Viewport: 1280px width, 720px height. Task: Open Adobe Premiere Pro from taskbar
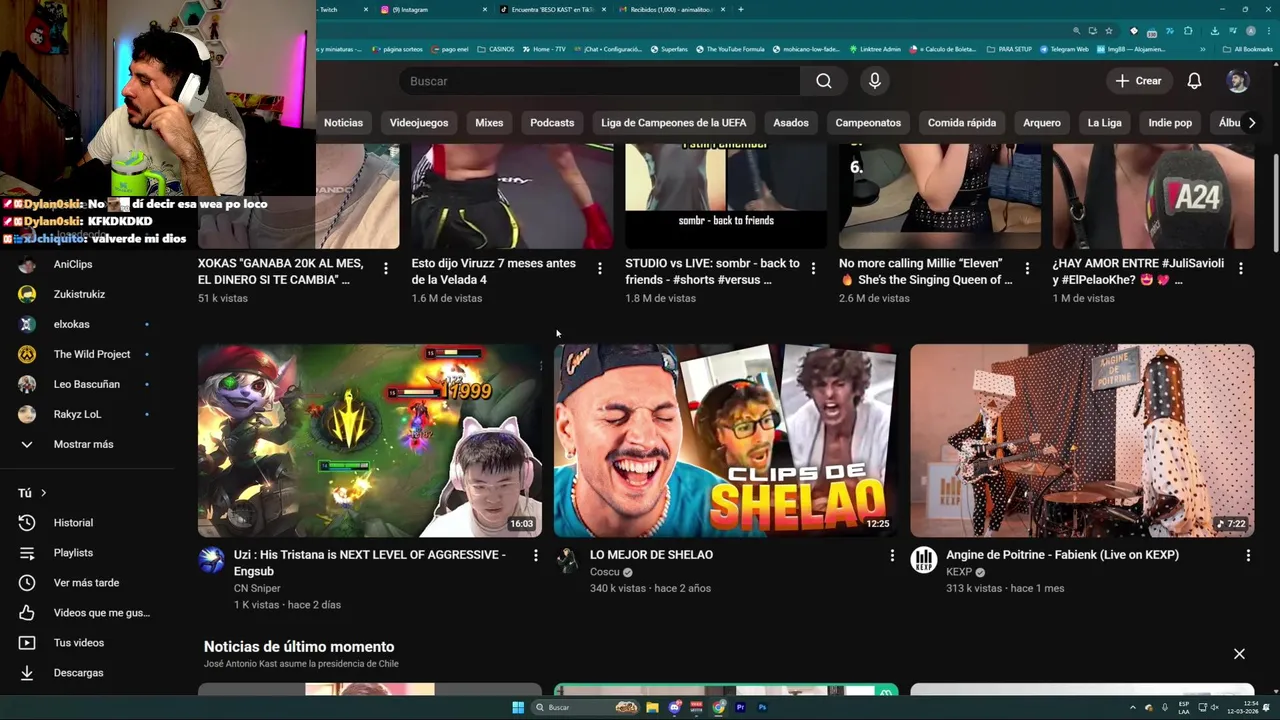tap(741, 707)
